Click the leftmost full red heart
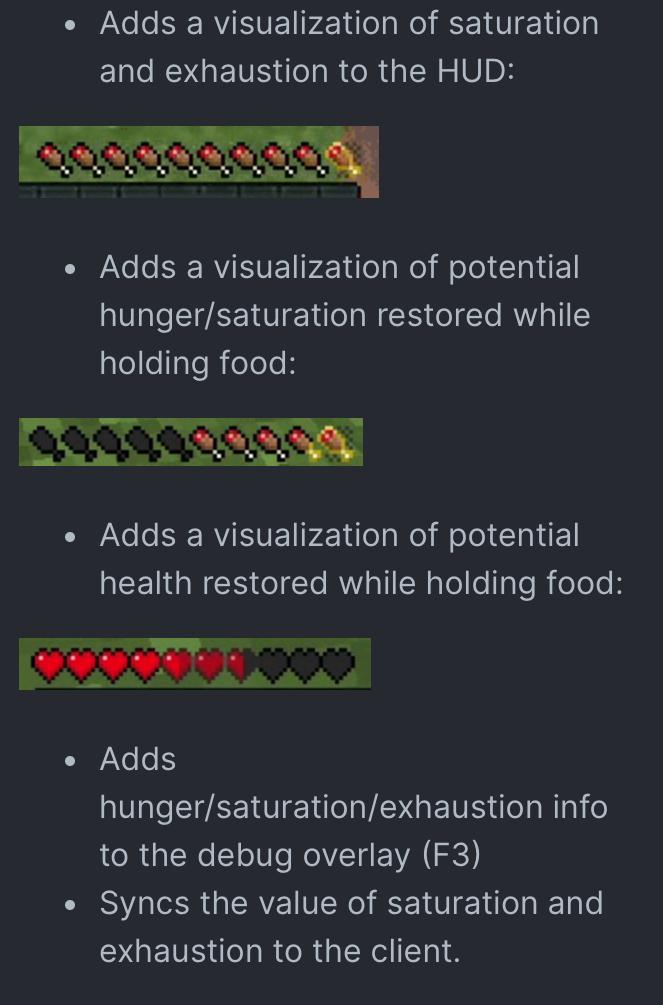 click(x=49, y=665)
